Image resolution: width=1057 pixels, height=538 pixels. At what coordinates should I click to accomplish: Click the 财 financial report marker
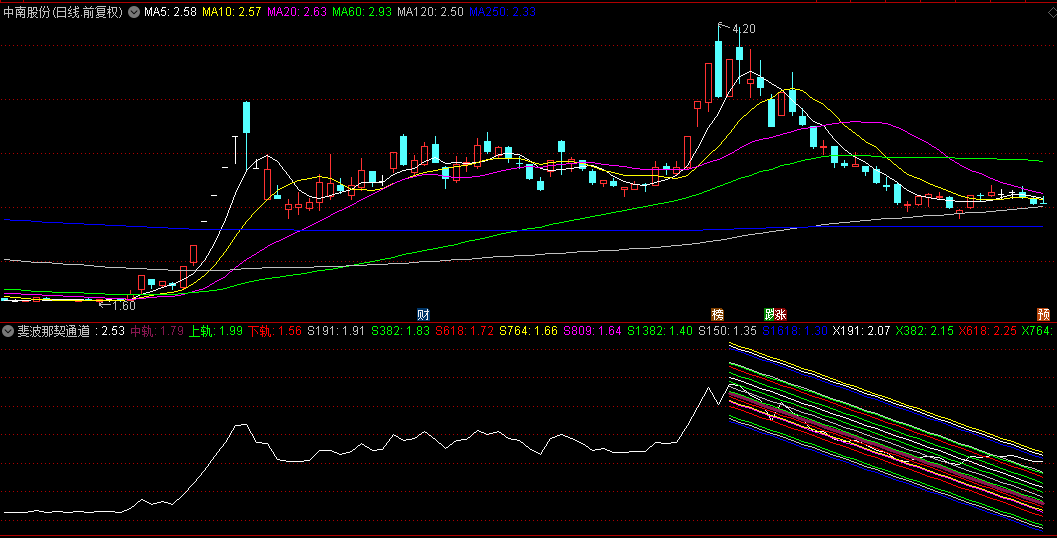[x=423, y=314]
